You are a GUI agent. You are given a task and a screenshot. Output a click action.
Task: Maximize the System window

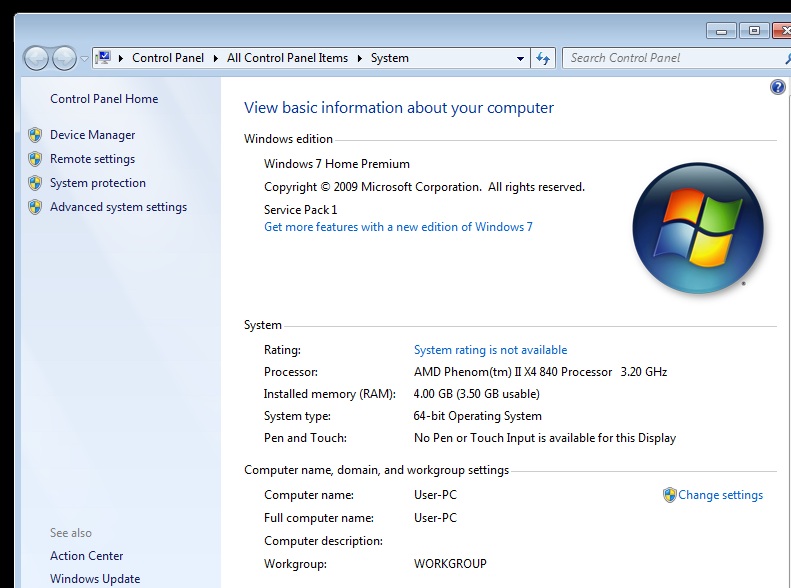[754, 31]
